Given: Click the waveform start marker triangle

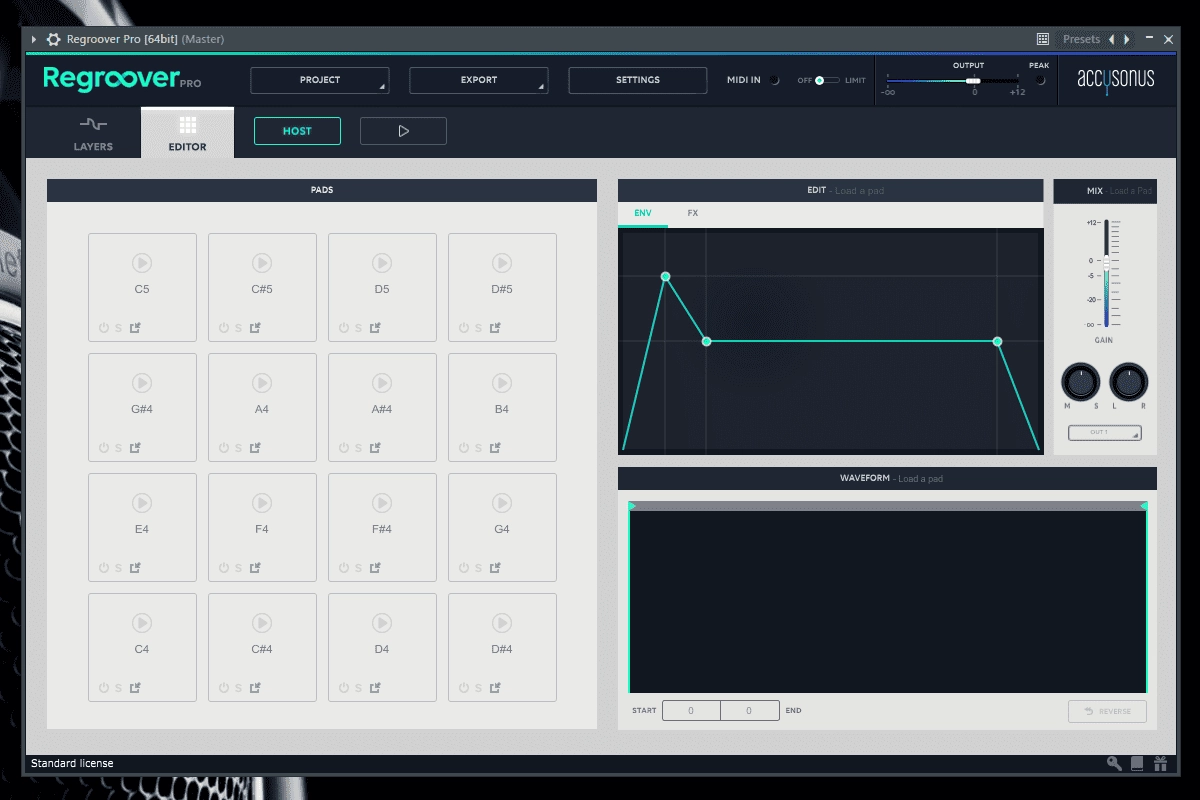Looking at the screenshot, I should tap(632, 506).
